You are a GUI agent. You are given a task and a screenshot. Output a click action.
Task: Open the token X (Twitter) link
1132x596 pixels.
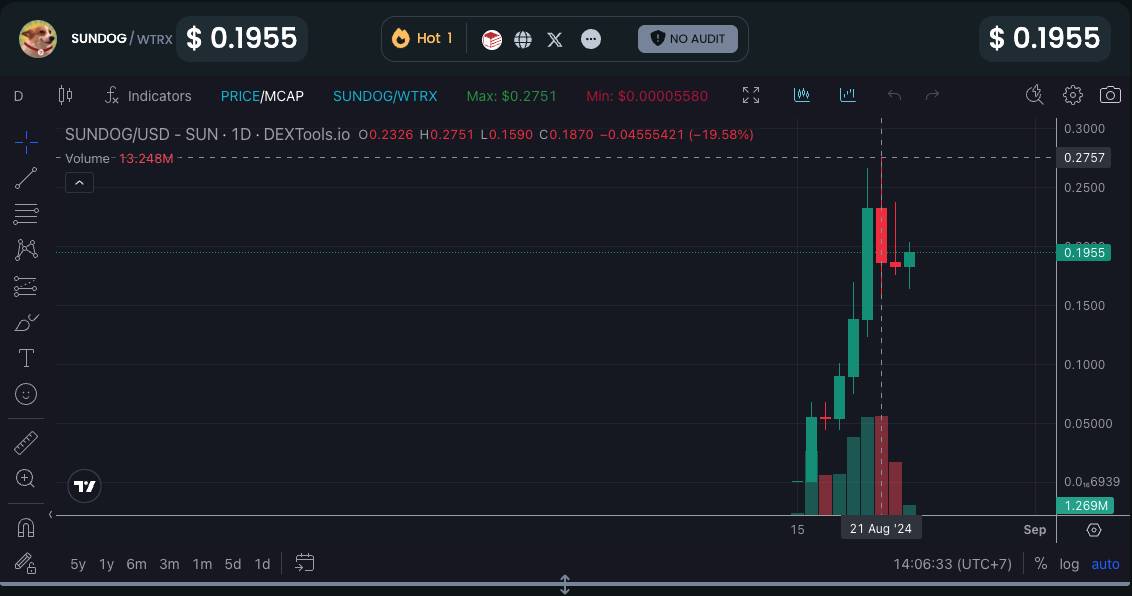(x=554, y=39)
